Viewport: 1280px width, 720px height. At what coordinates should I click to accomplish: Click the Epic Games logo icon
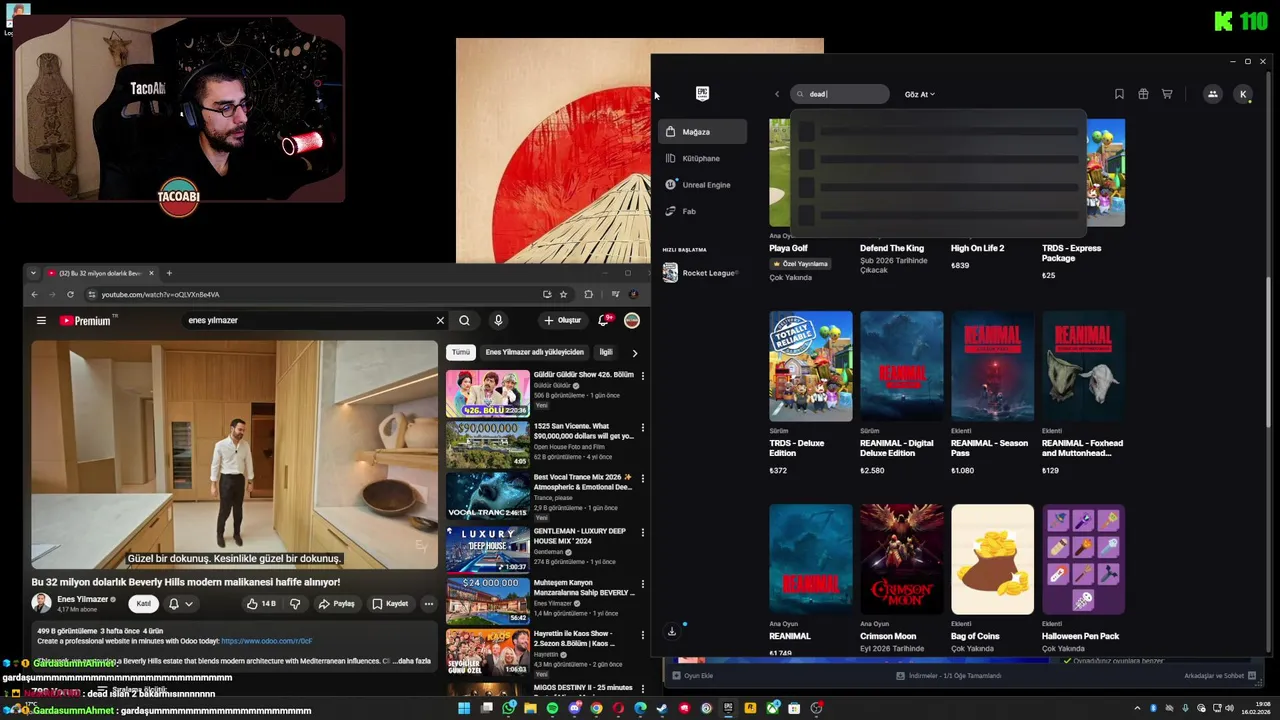pyautogui.click(x=702, y=94)
